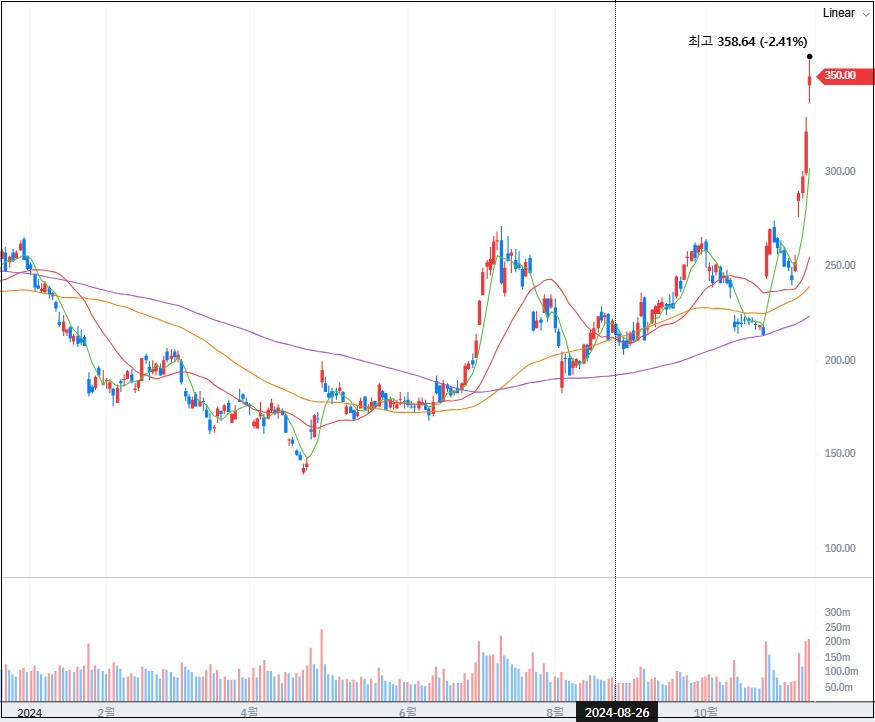Click the 2024 time axis label
The width and height of the screenshot is (875, 722).
29,713
